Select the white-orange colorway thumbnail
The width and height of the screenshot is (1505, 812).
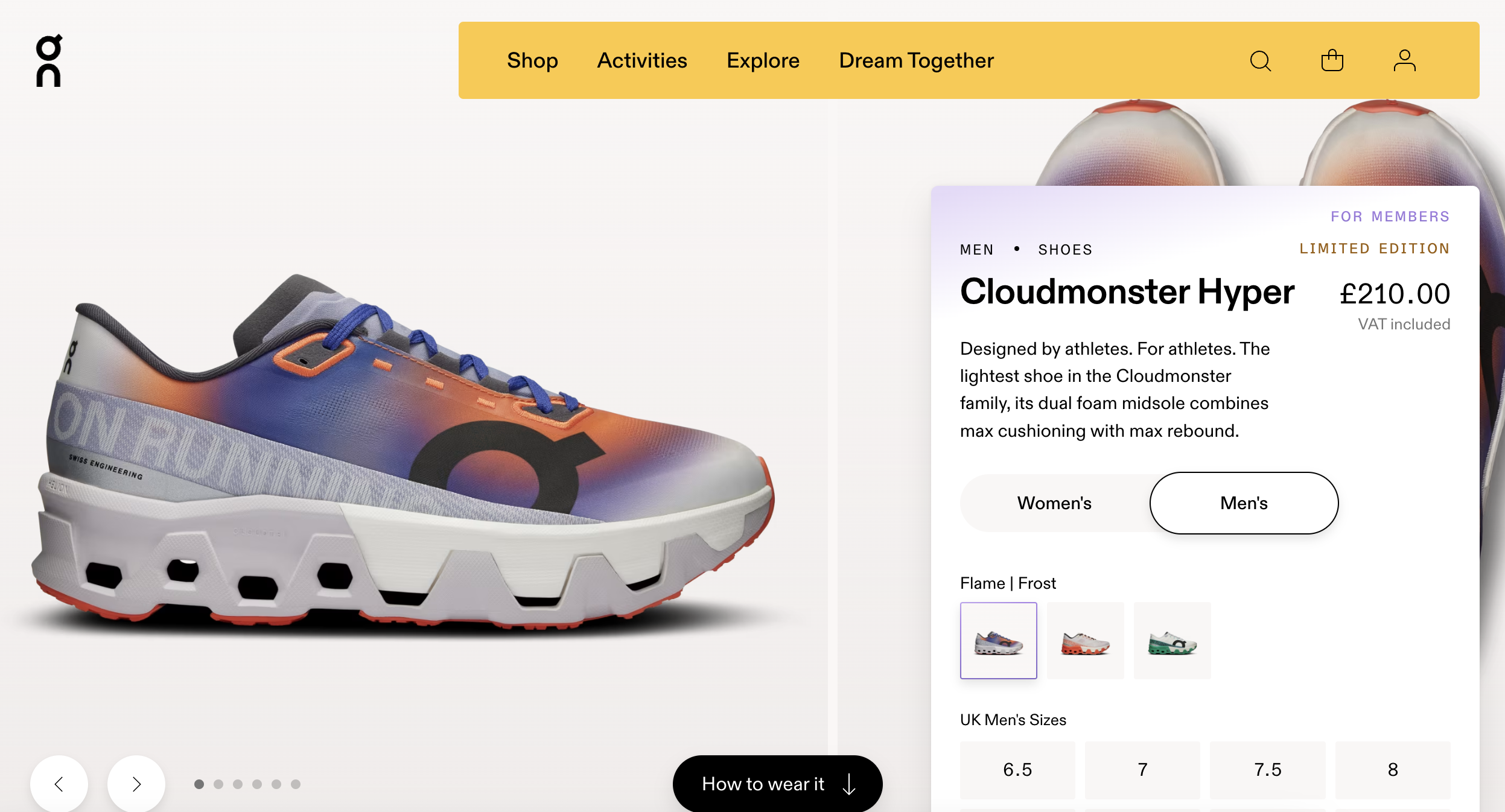[x=1085, y=641]
